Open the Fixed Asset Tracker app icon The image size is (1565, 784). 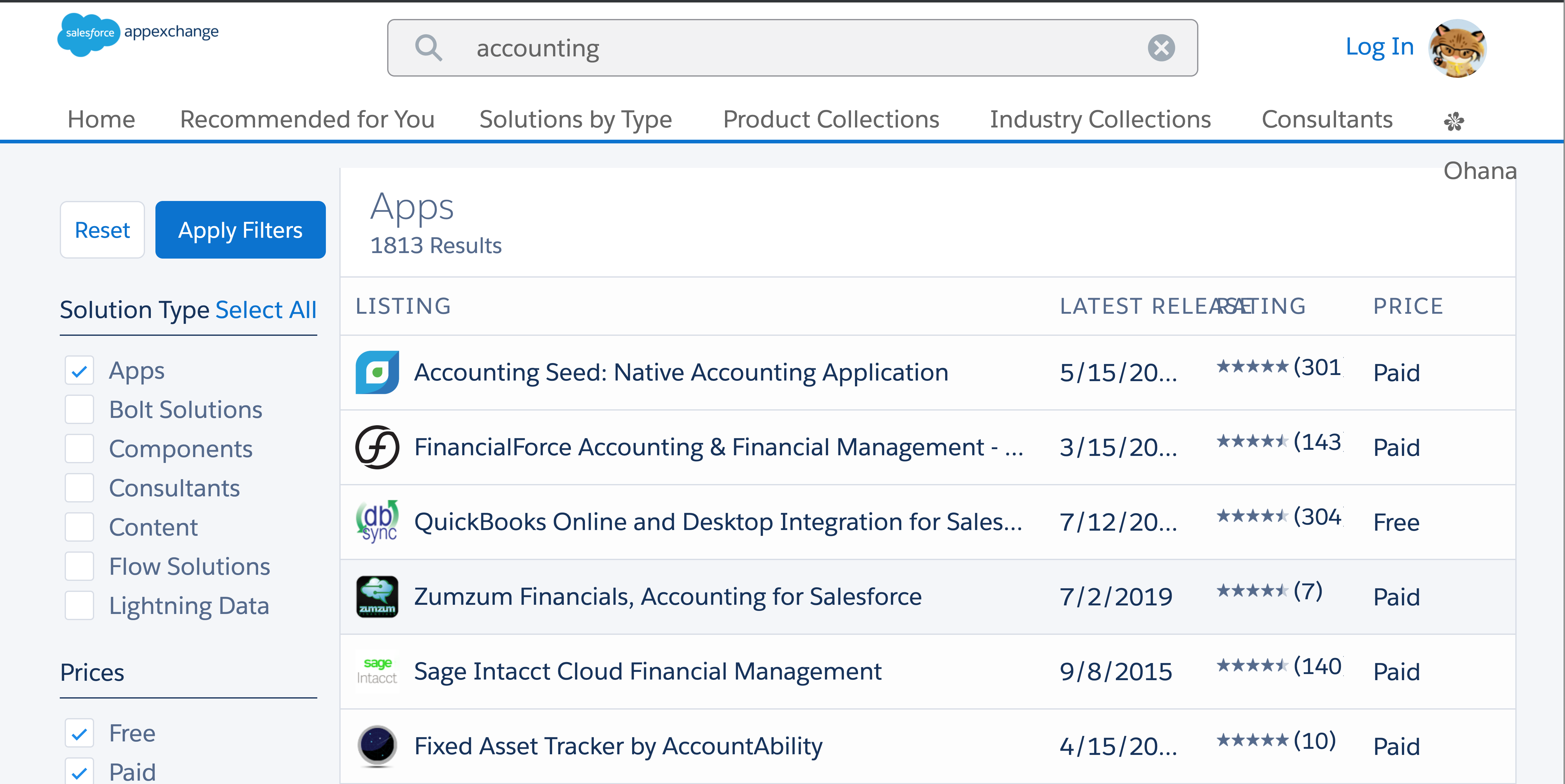pos(377,746)
